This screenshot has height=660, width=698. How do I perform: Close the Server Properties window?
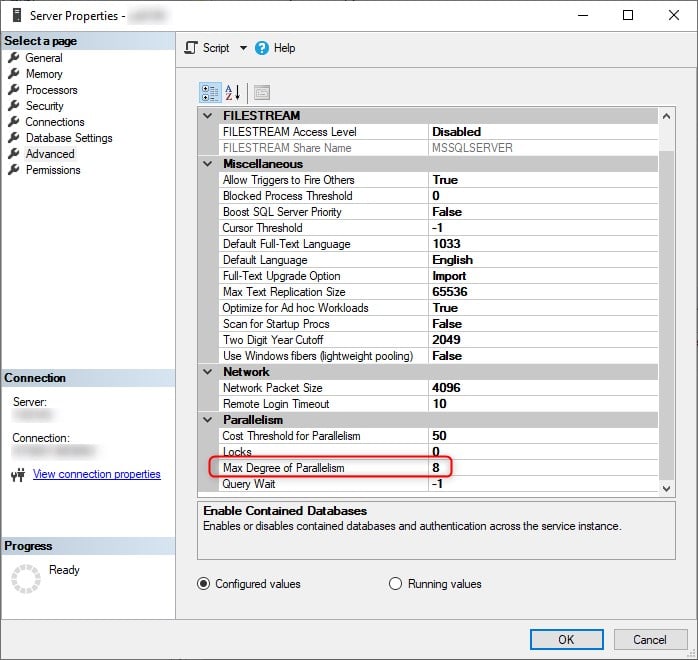point(674,15)
